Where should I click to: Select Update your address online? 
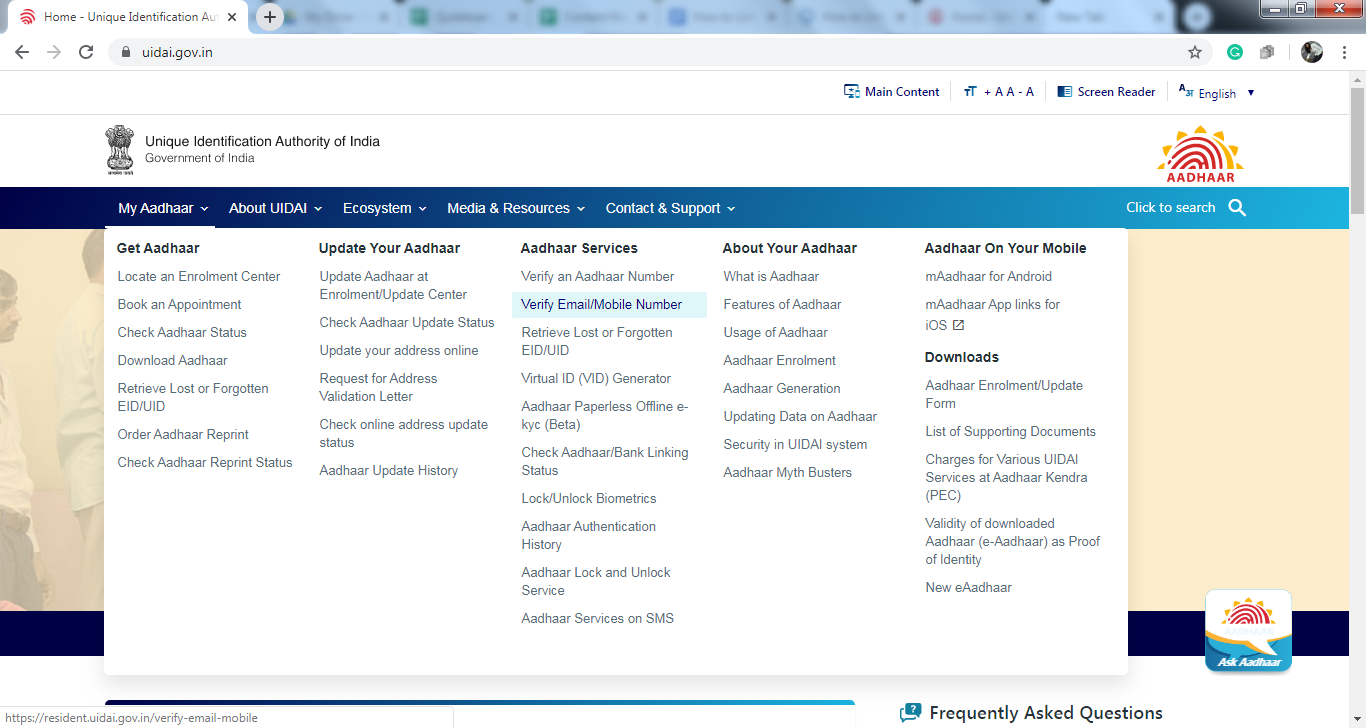coord(399,351)
